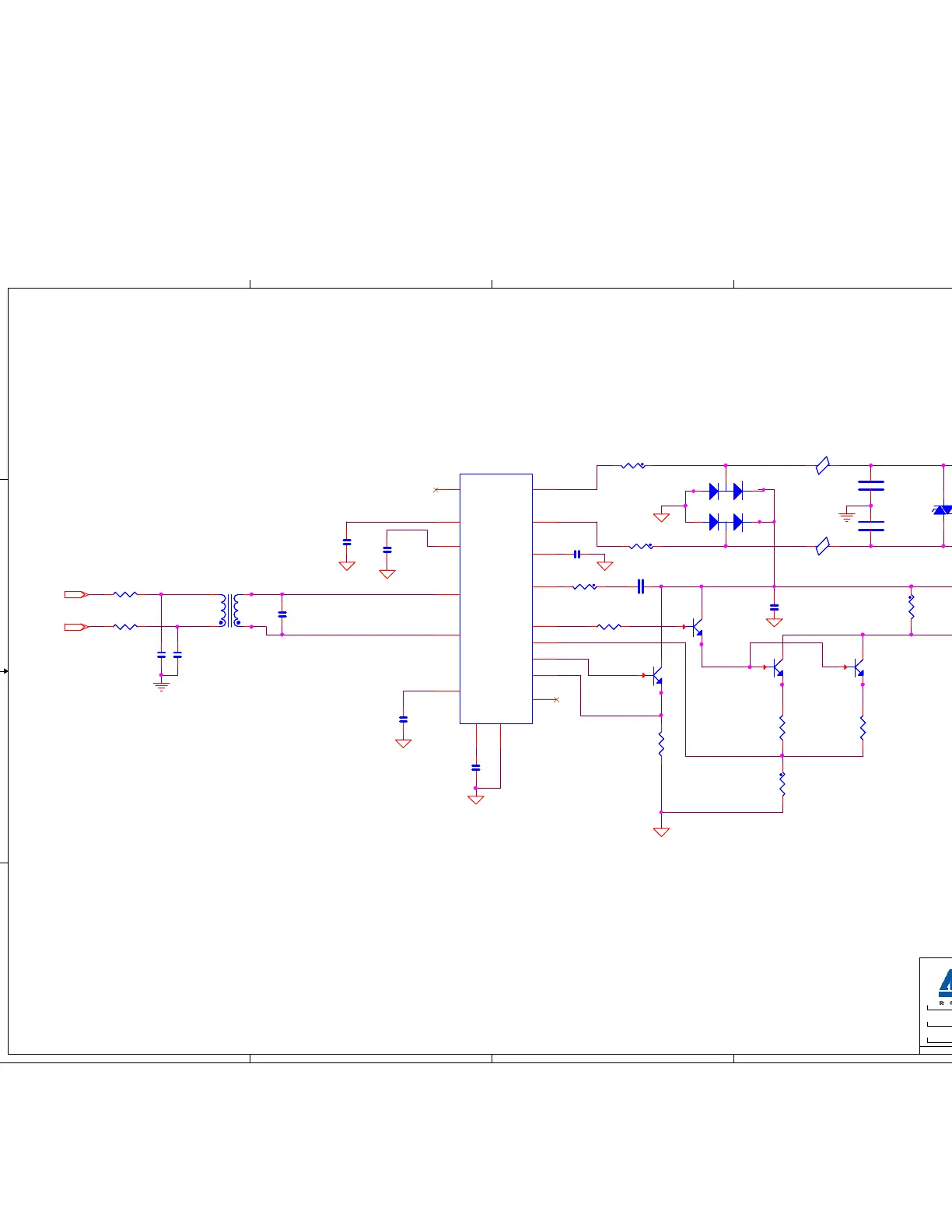The image size is (952, 1232).
Task: Select the upper-right diode in the bridge
Action: coord(738,491)
